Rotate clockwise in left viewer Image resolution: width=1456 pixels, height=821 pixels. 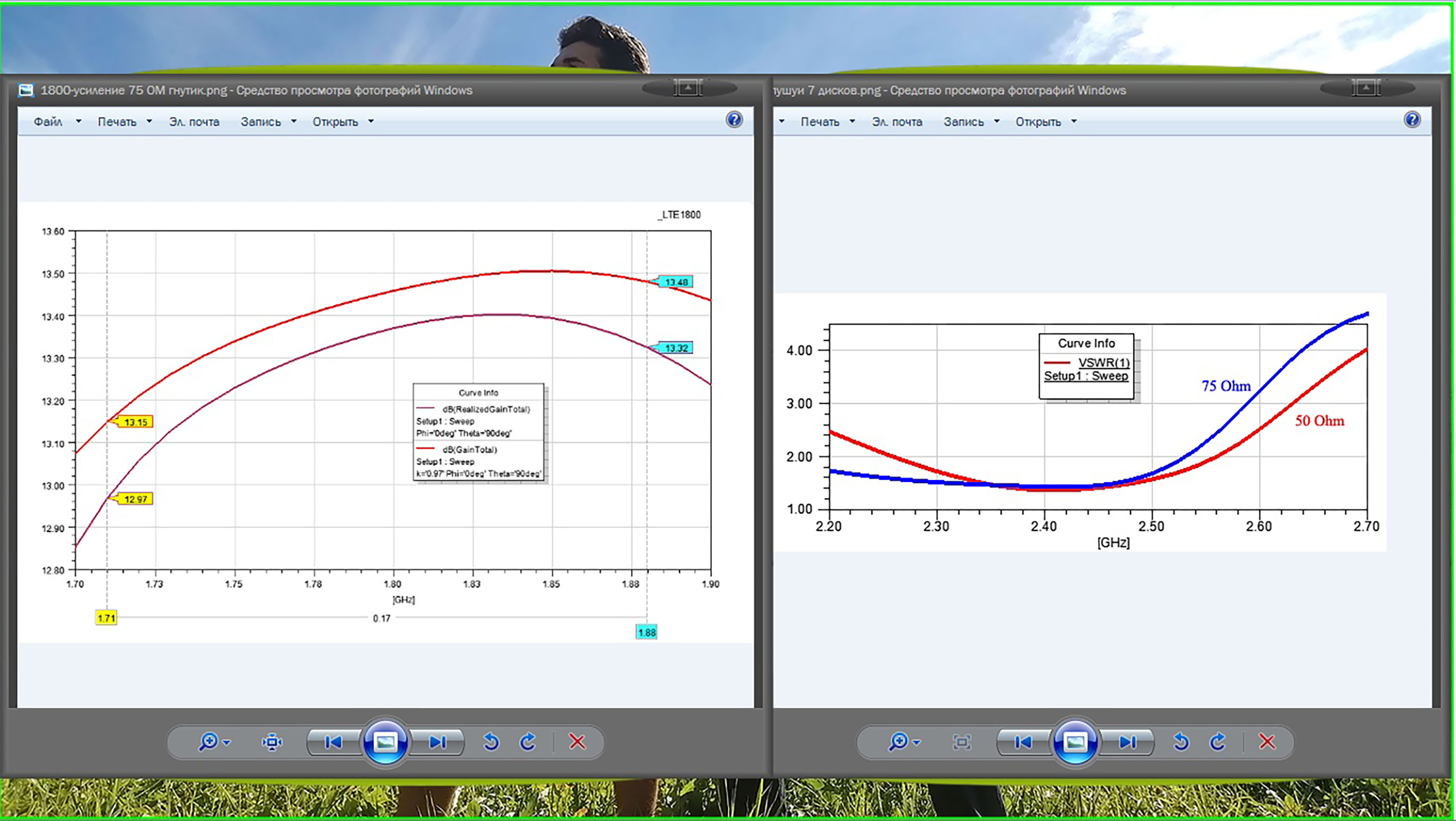point(528,741)
